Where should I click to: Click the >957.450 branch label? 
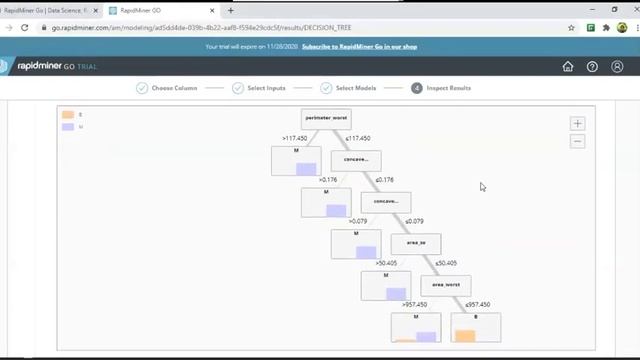[x=414, y=305]
